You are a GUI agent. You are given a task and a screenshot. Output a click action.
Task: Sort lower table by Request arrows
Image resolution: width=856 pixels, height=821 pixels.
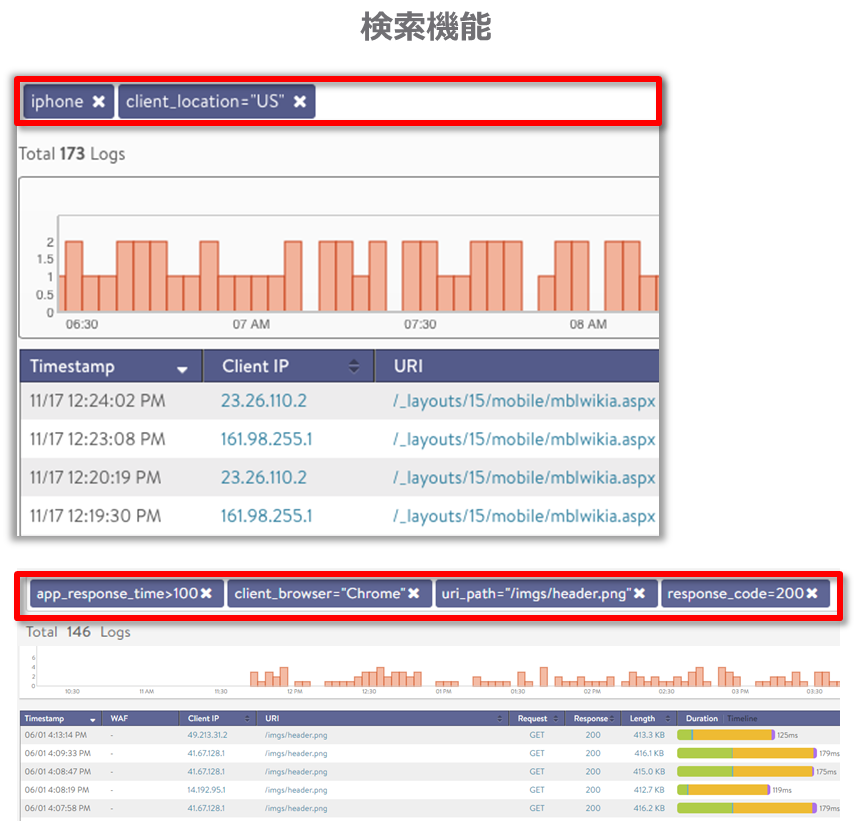(x=556, y=719)
